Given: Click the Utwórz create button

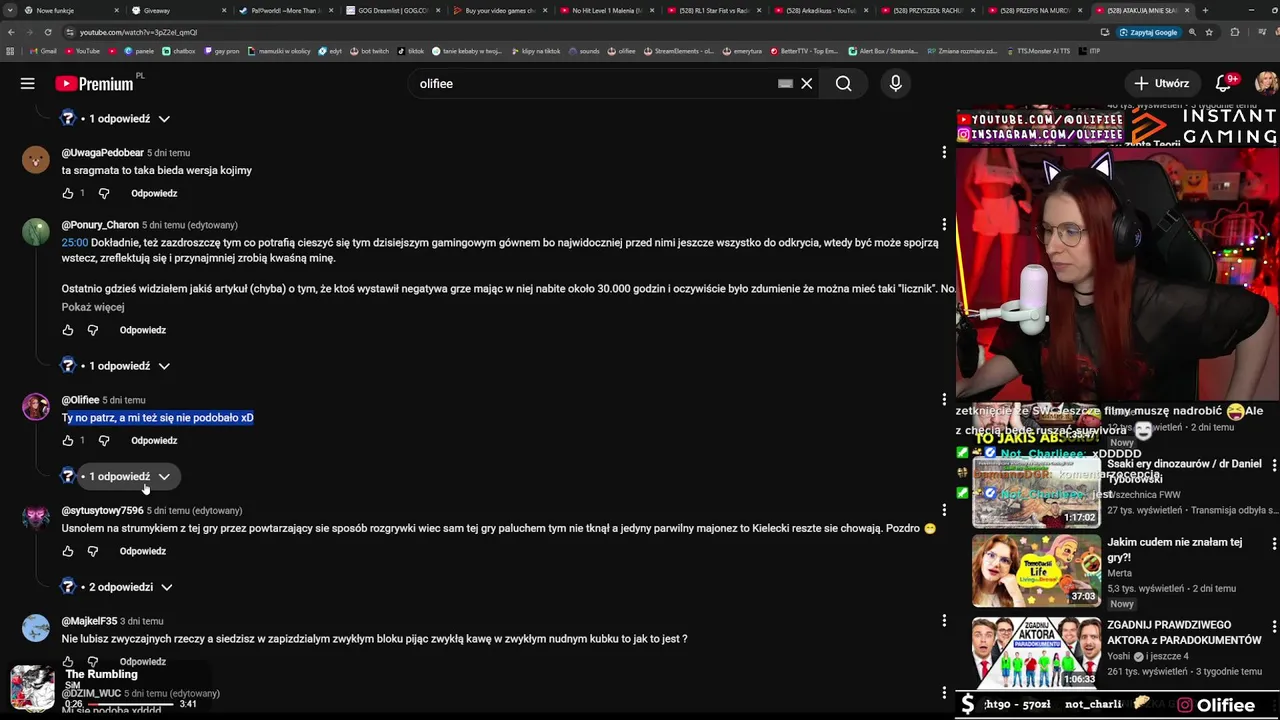Looking at the screenshot, I should pyautogui.click(x=1161, y=84).
